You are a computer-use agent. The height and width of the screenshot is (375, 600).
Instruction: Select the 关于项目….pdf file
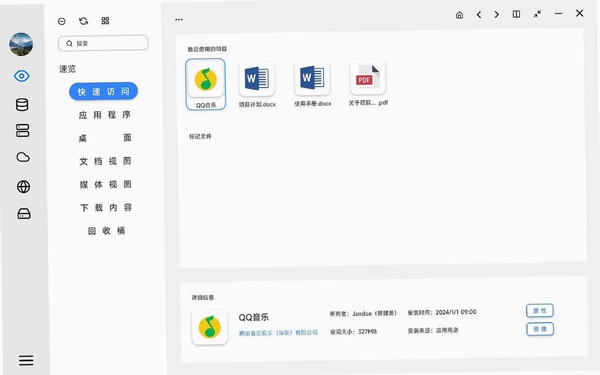point(368,82)
